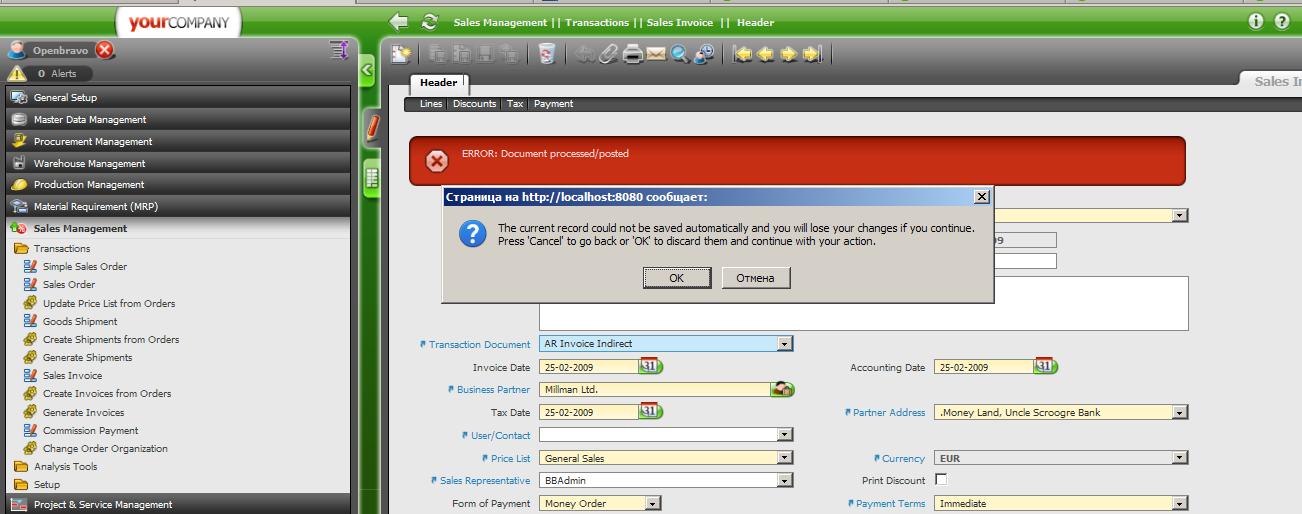Switch to edit view pencil icon
The image size is (1302, 514).
click(372, 128)
